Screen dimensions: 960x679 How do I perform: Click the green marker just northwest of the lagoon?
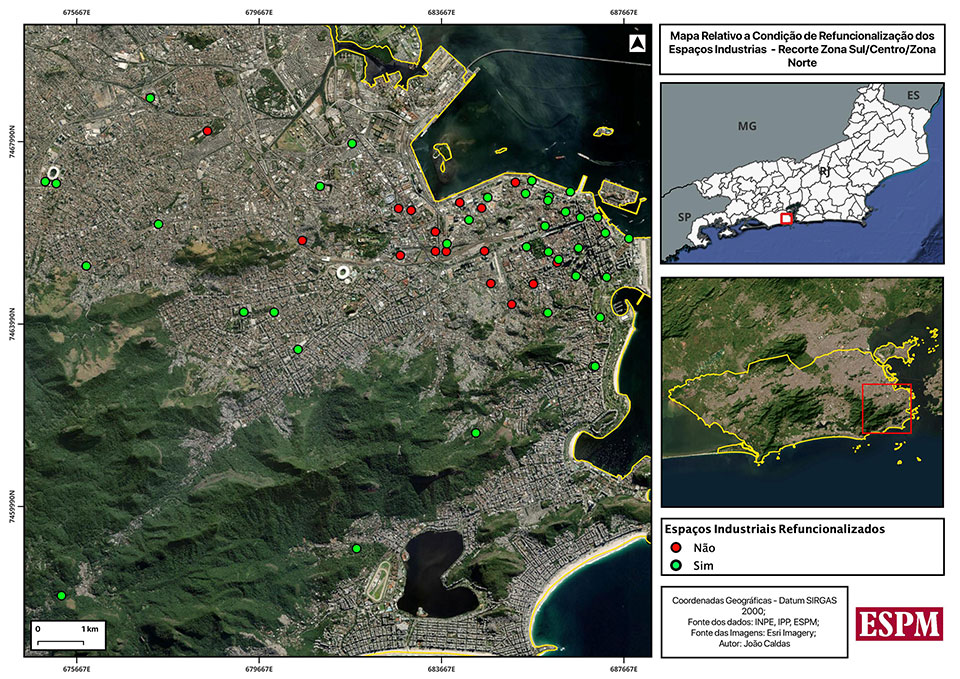(x=357, y=548)
